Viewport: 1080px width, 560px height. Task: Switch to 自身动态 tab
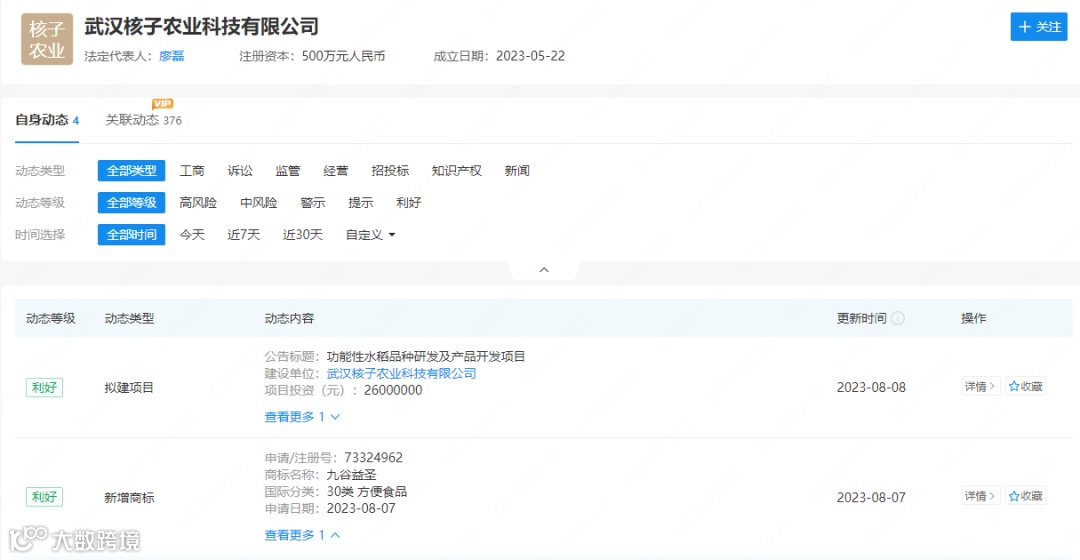coord(47,120)
